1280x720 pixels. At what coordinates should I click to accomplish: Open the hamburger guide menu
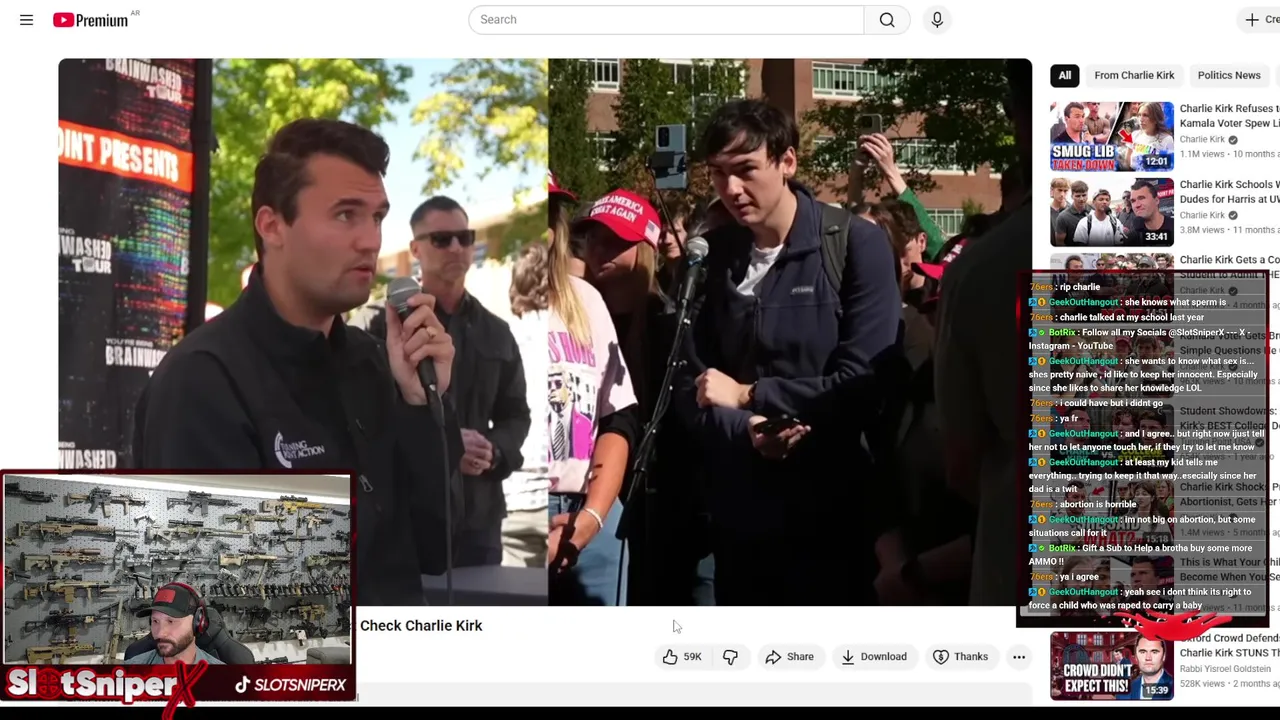pos(27,19)
